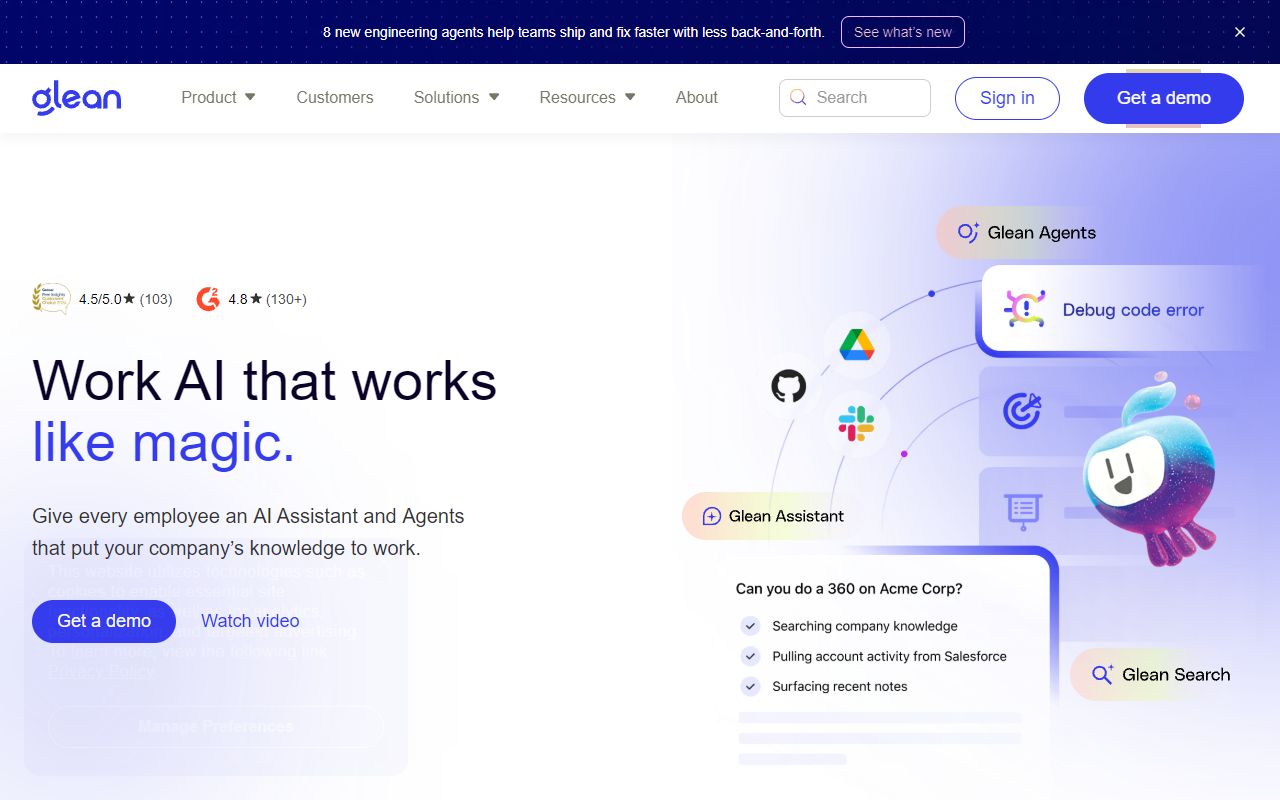Check Surfacing recent notes
1280x800 pixels.
[x=750, y=686]
